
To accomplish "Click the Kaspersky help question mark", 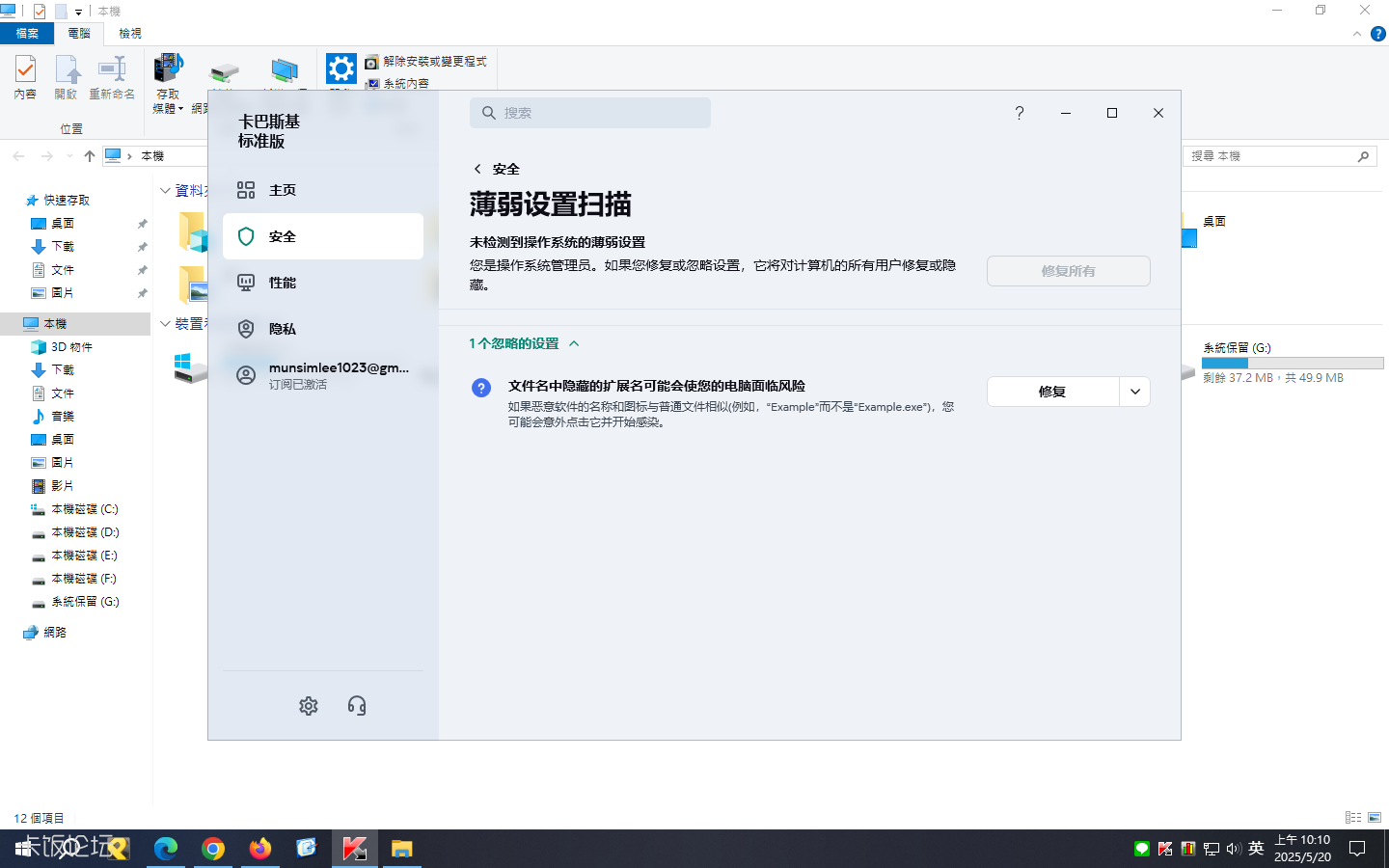I will point(1020,113).
